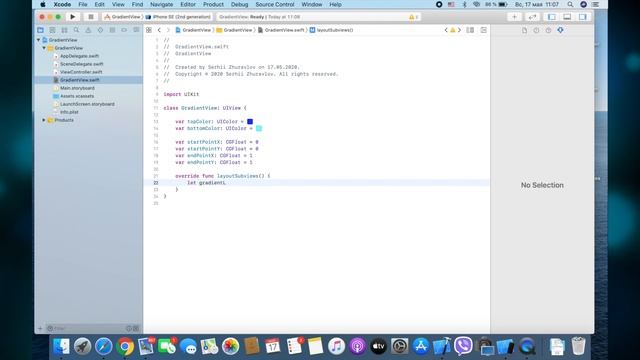Open the Source Control navigator tab

tap(52, 30)
